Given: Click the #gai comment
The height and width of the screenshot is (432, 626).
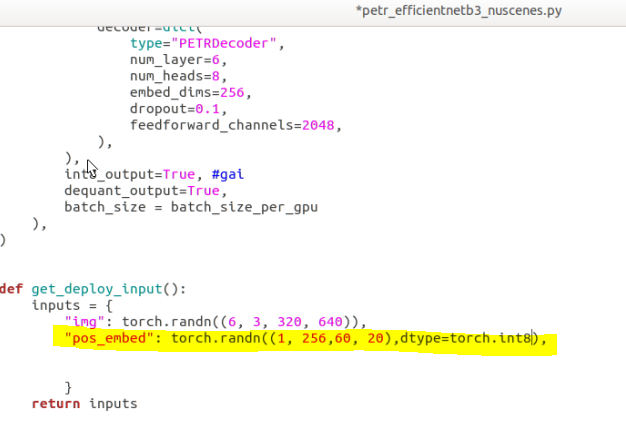Looking at the screenshot, I should [227, 173].
